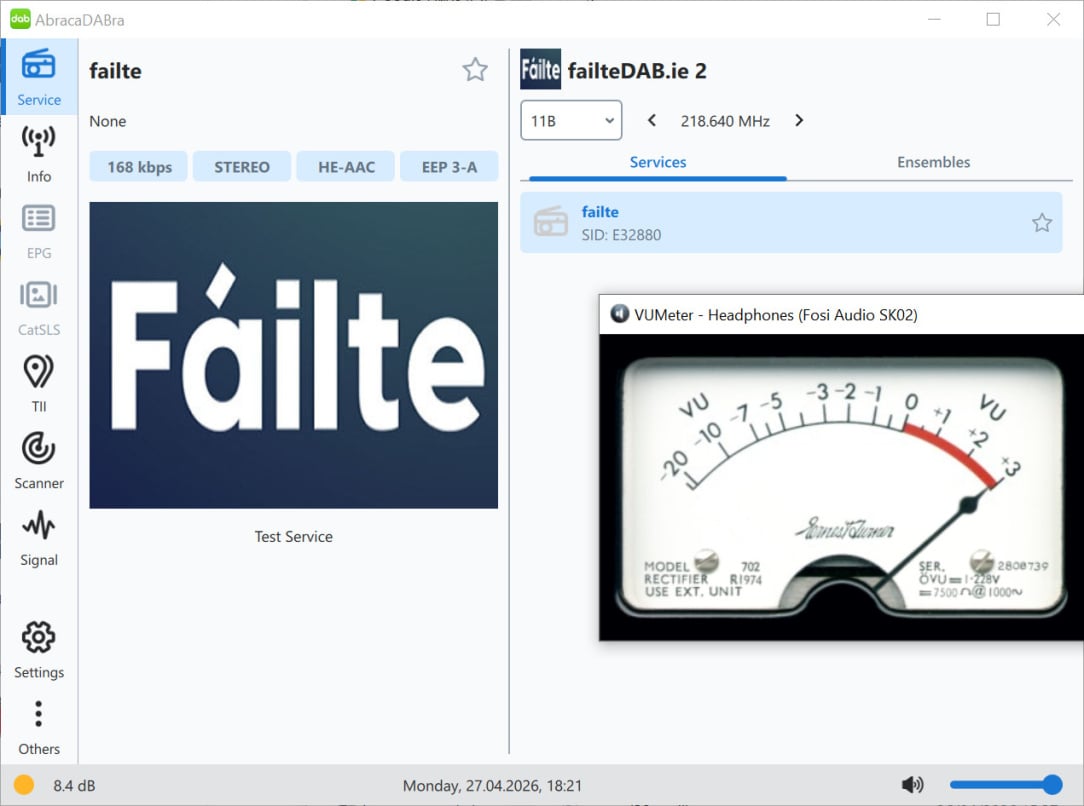Open the Scanner tool
The width and height of the screenshot is (1084, 806).
click(39, 461)
